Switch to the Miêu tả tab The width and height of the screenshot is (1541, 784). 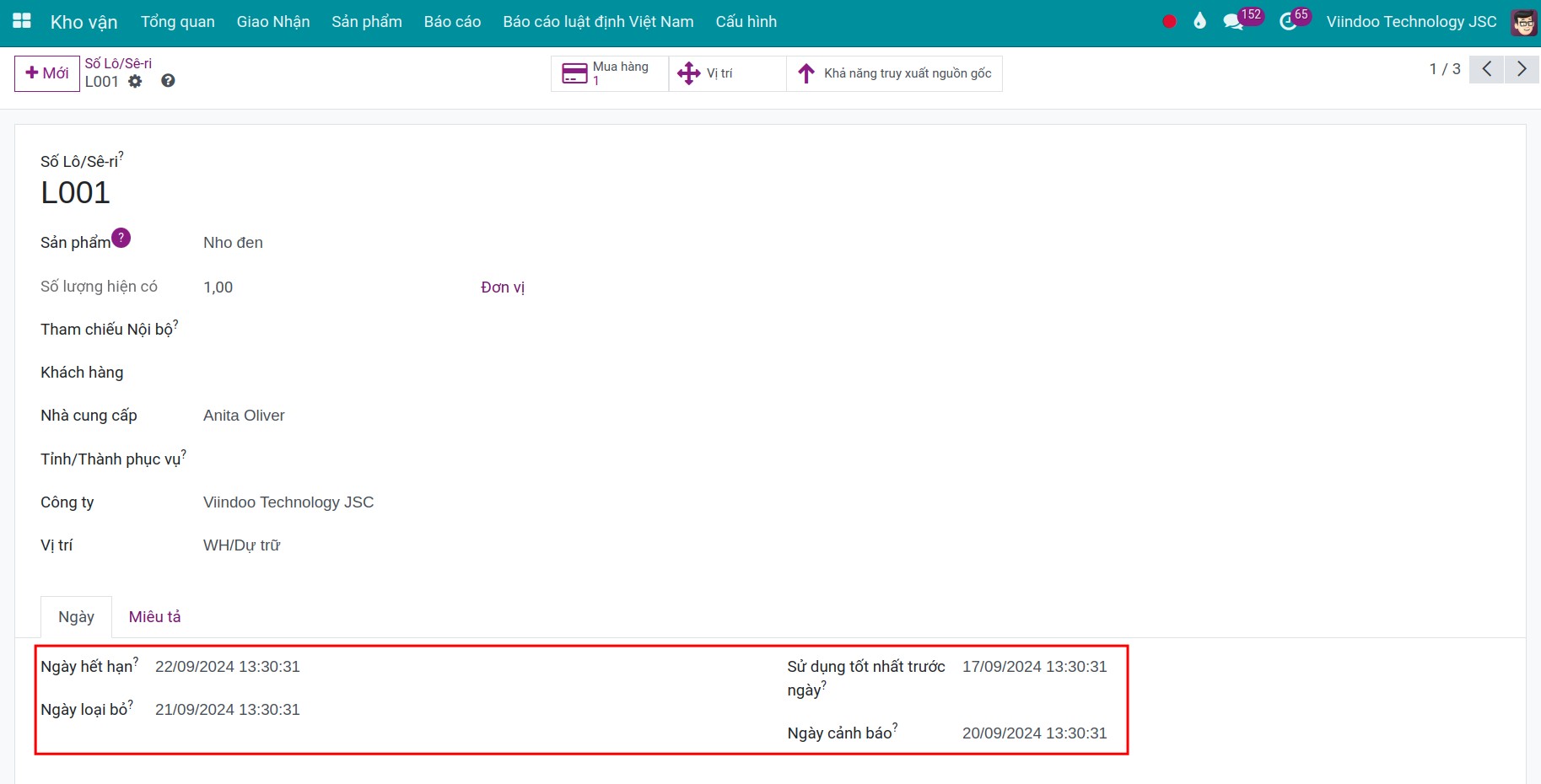click(x=154, y=617)
